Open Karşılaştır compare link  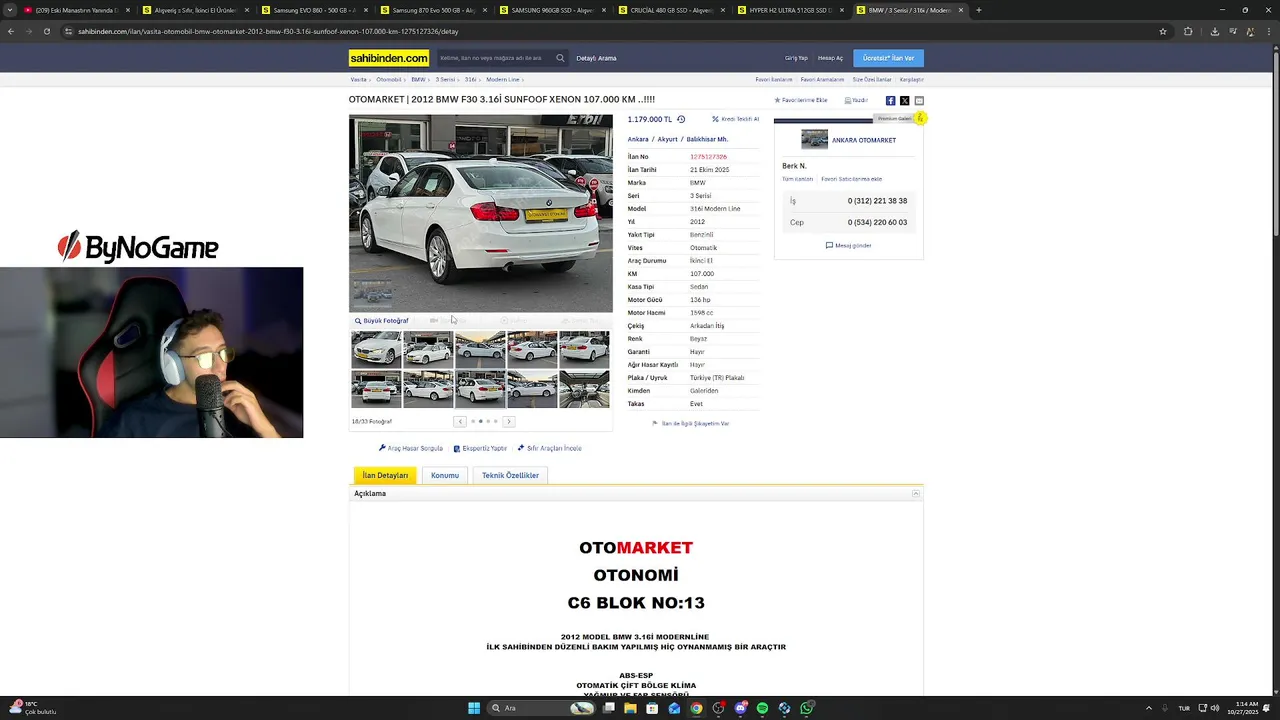pos(911,79)
